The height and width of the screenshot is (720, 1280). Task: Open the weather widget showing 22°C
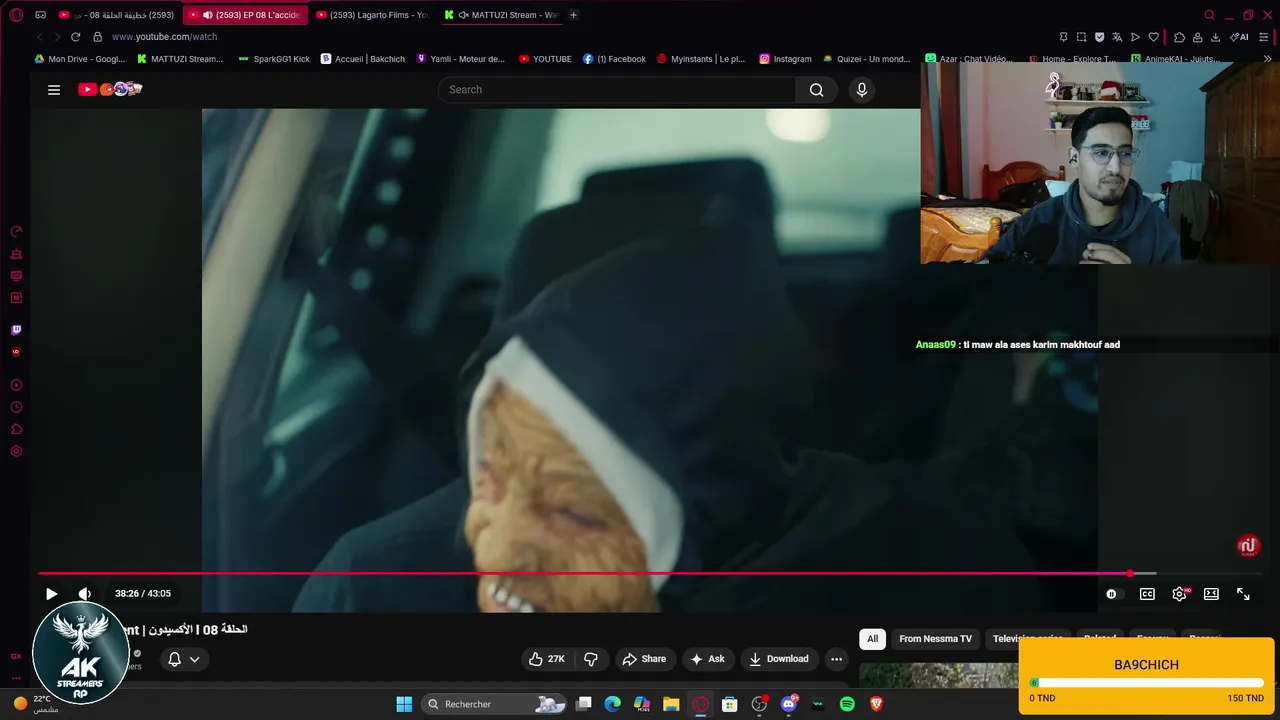pyautogui.click(x=36, y=704)
